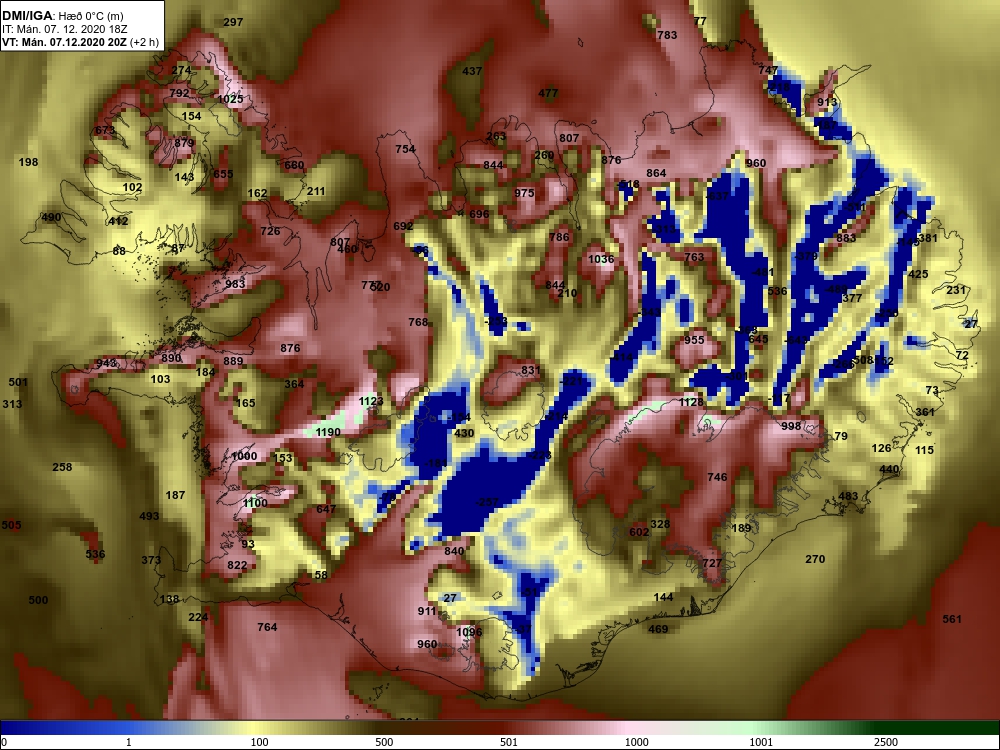This screenshot has width=1000, height=750.
Task: Click the map value '270'
Action: (815, 559)
